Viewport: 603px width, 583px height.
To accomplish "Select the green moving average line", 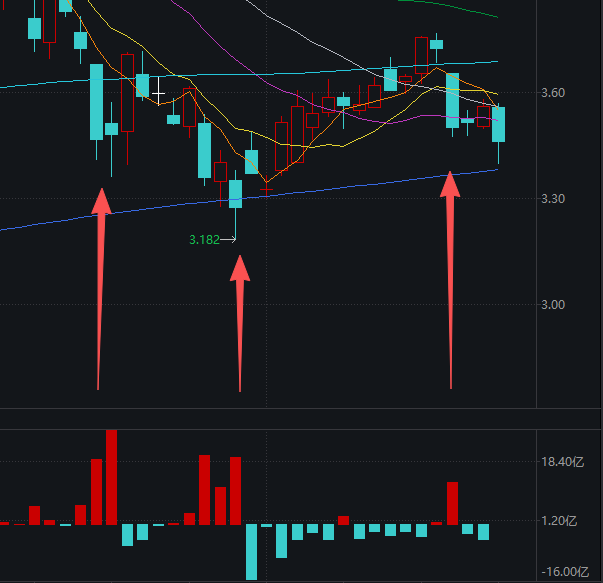I will coord(448,7).
